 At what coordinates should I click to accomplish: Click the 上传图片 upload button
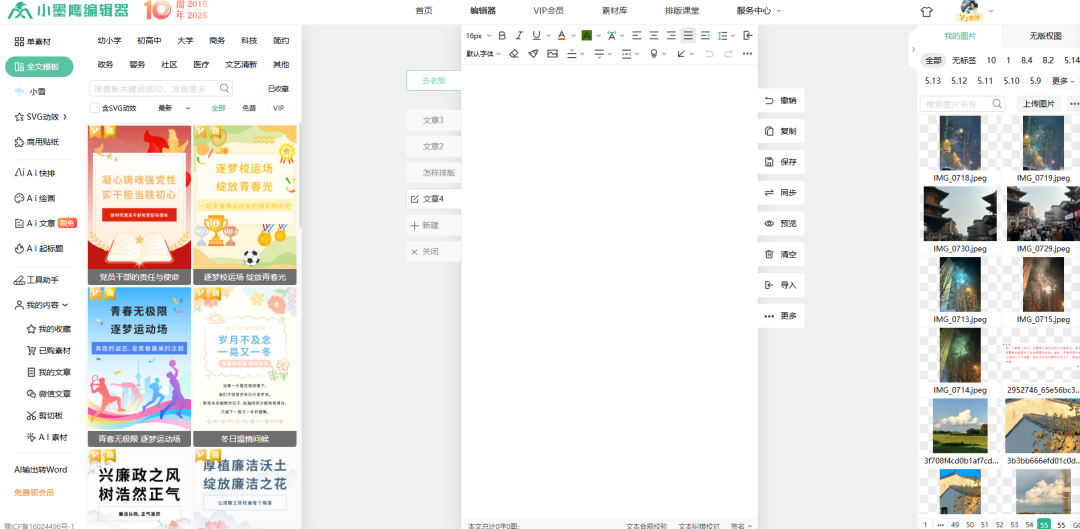[1037, 104]
